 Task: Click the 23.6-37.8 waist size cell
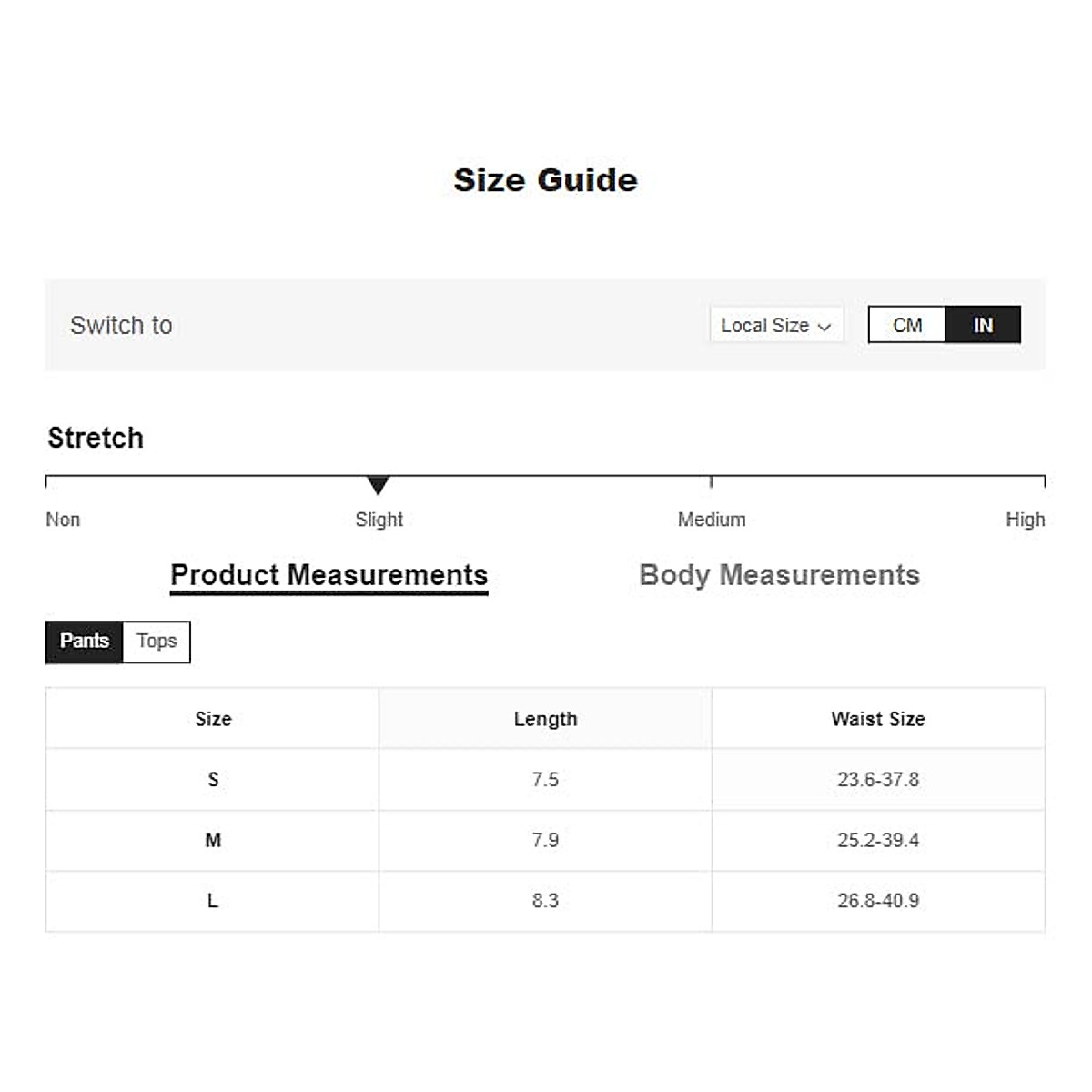click(x=878, y=780)
